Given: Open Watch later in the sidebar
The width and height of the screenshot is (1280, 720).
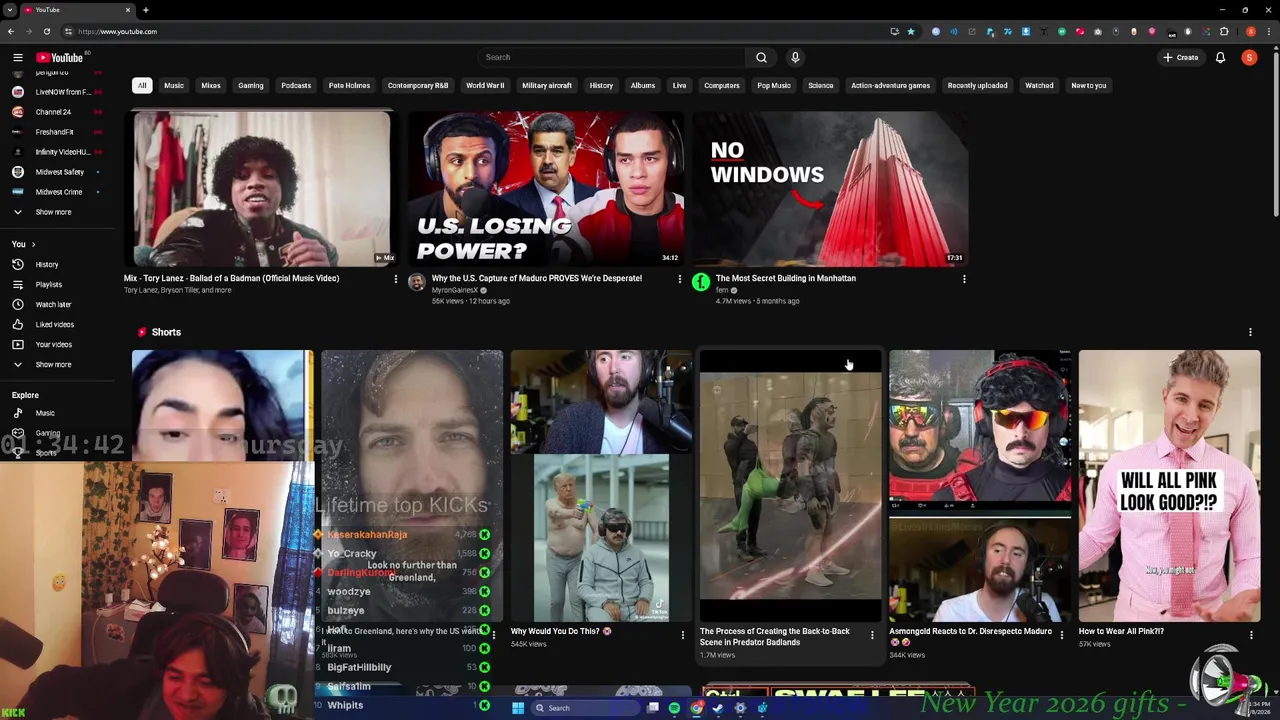Looking at the screenshot, I should pos(53,305).
